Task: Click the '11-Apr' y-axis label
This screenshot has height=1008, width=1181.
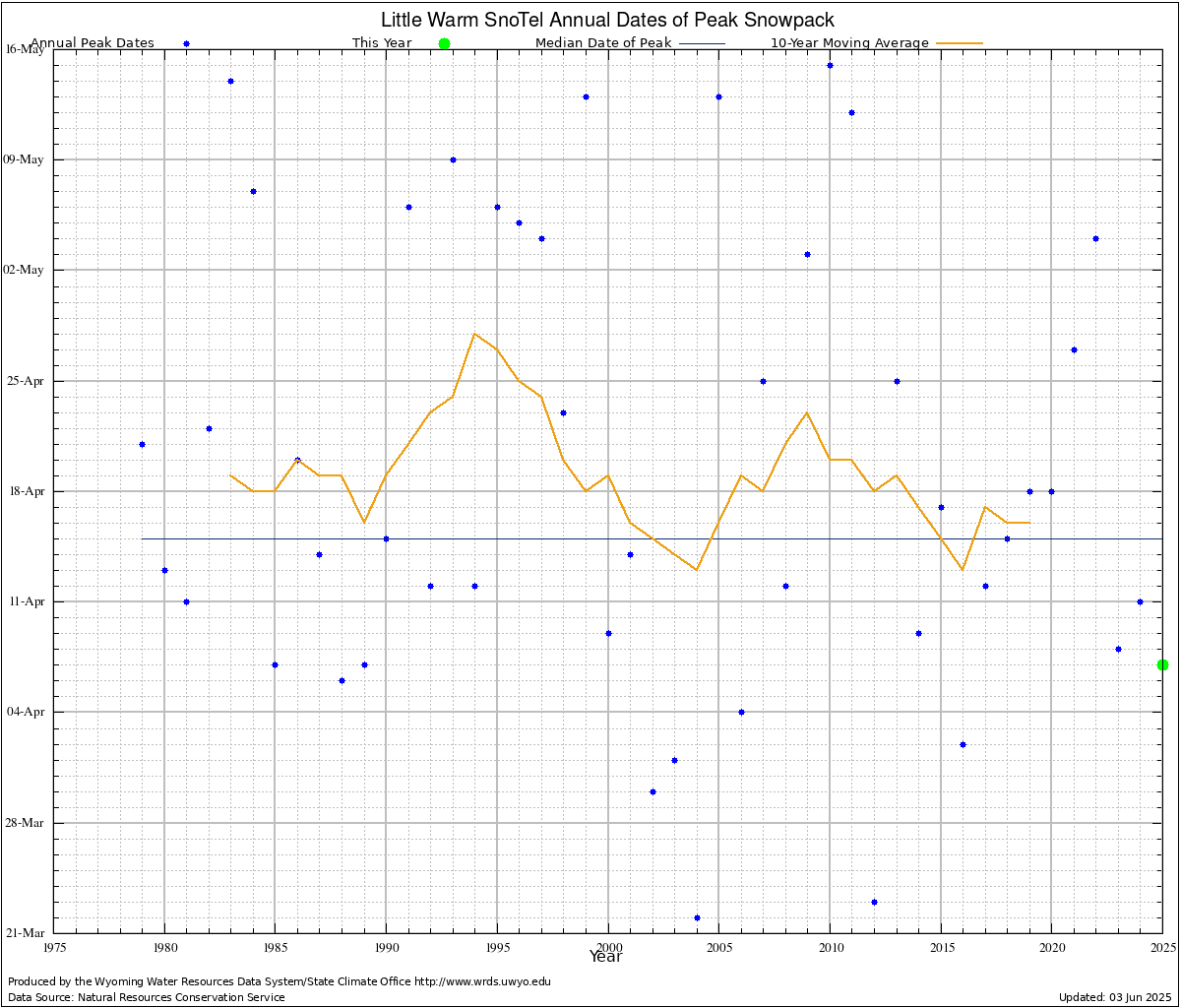Action: [27, 601]
